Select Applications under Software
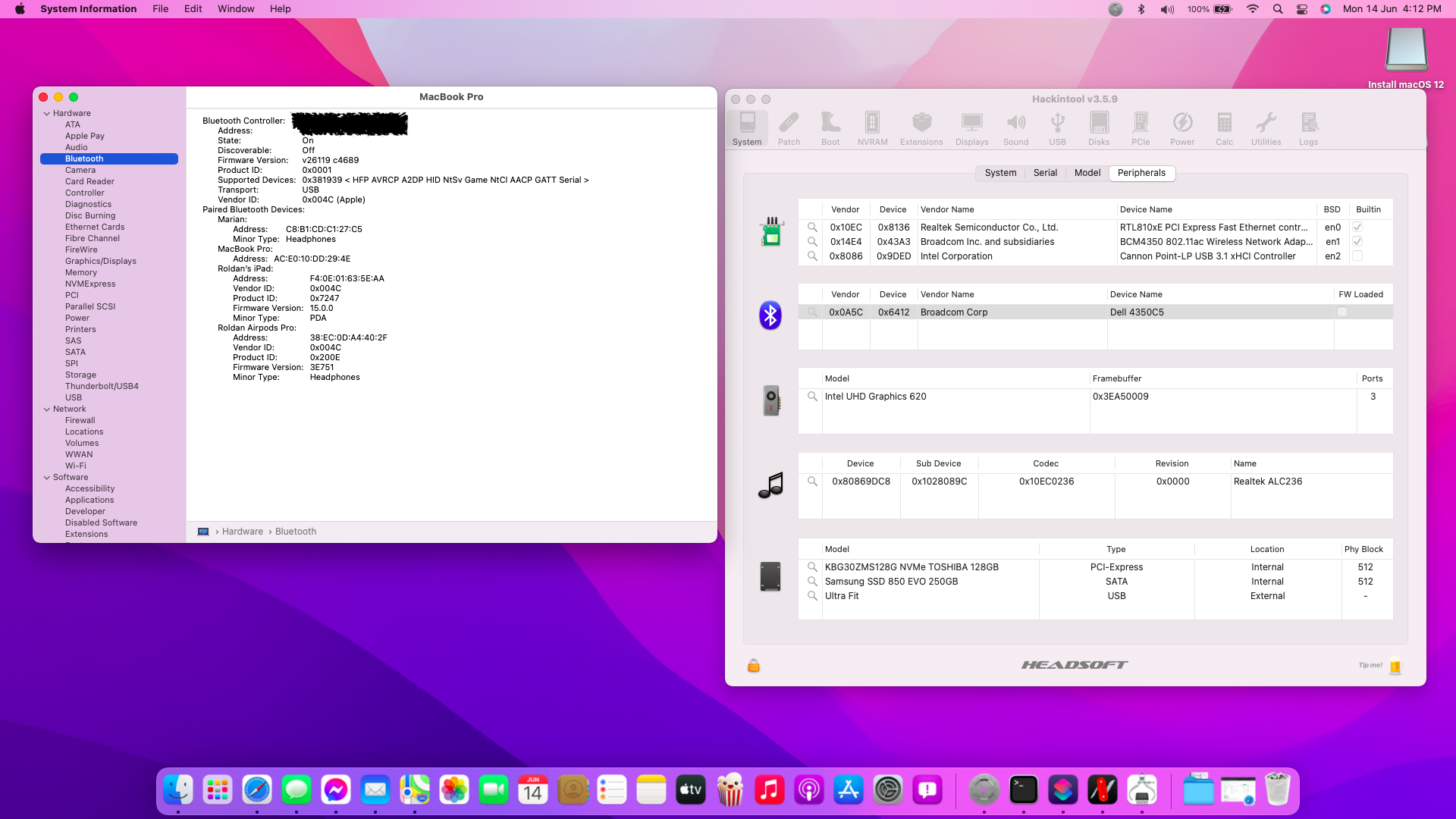The image size is (1456, 819). coord(89,500)
